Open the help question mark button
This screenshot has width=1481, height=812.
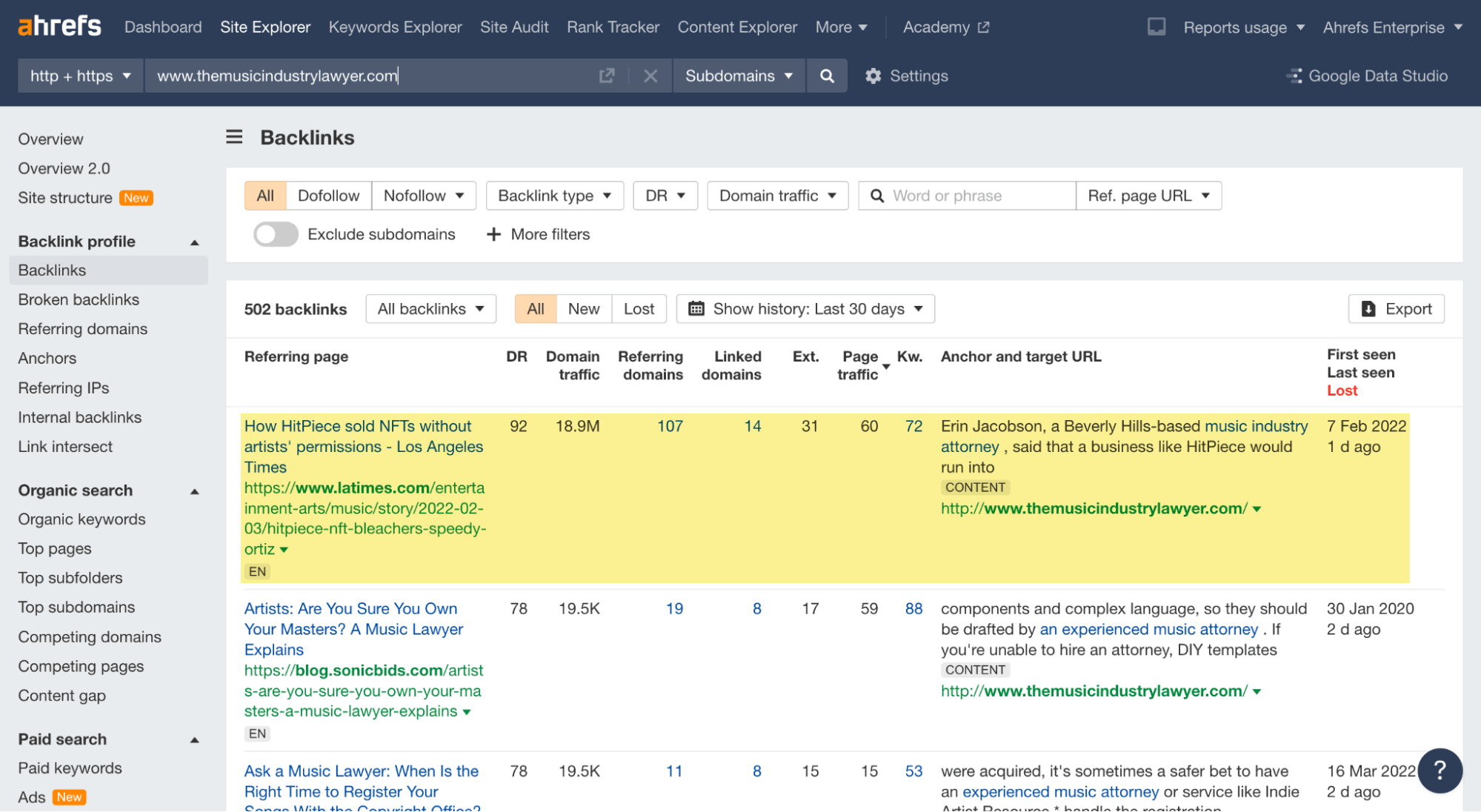1440,771
